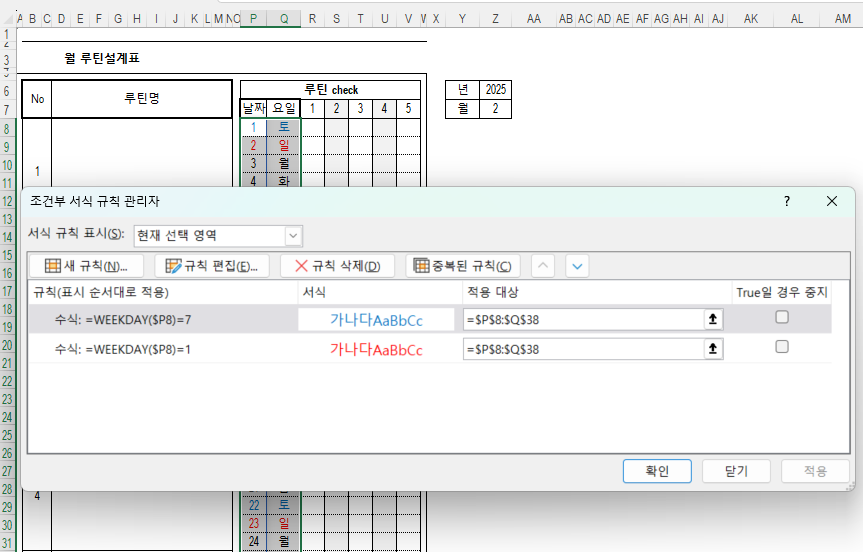This screenshot has width=863, height=552.
Task: Click the 날짜 header cell
Action: 254,108
